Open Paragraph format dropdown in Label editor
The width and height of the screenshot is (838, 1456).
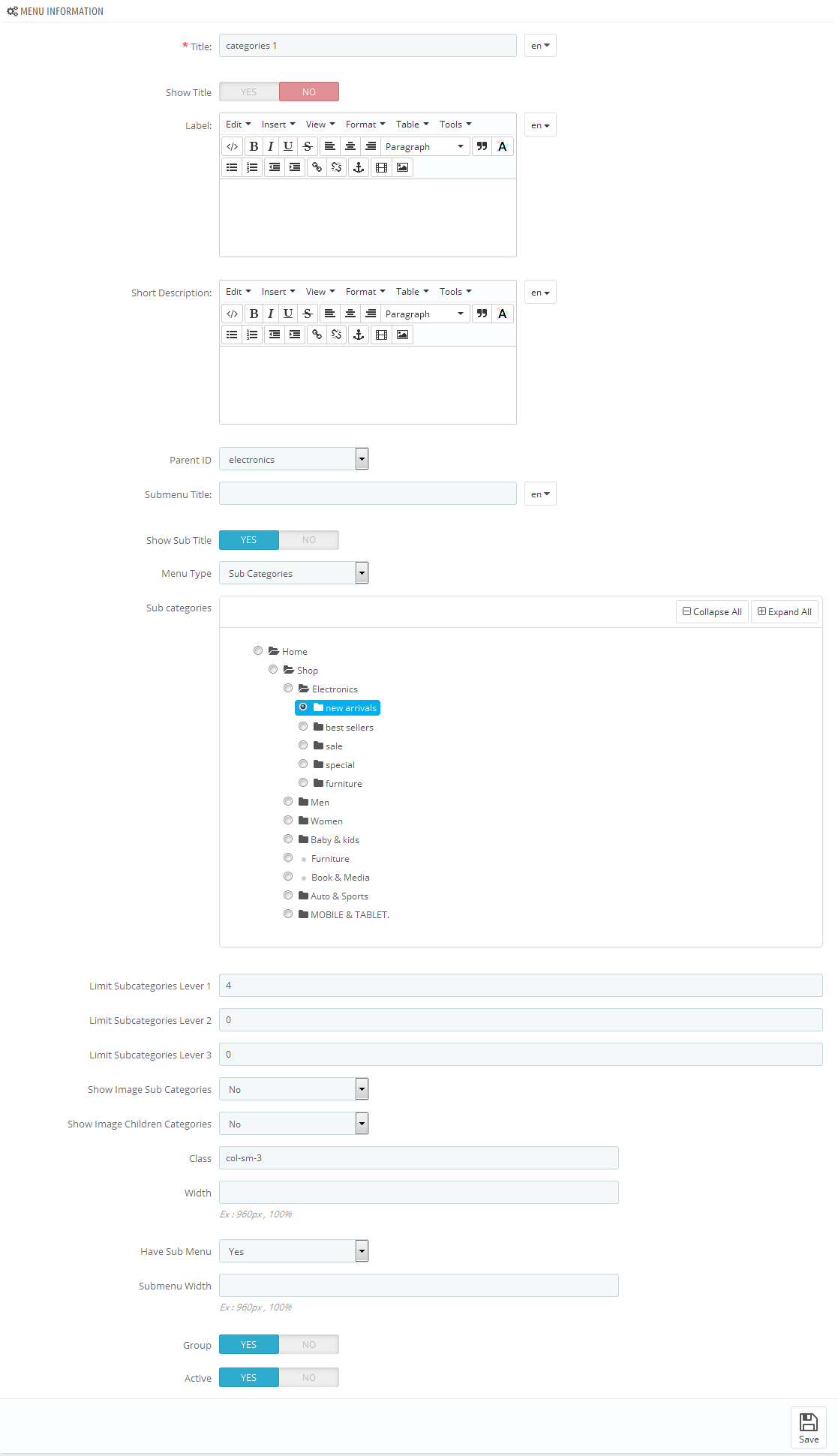(x=425, y=146)
